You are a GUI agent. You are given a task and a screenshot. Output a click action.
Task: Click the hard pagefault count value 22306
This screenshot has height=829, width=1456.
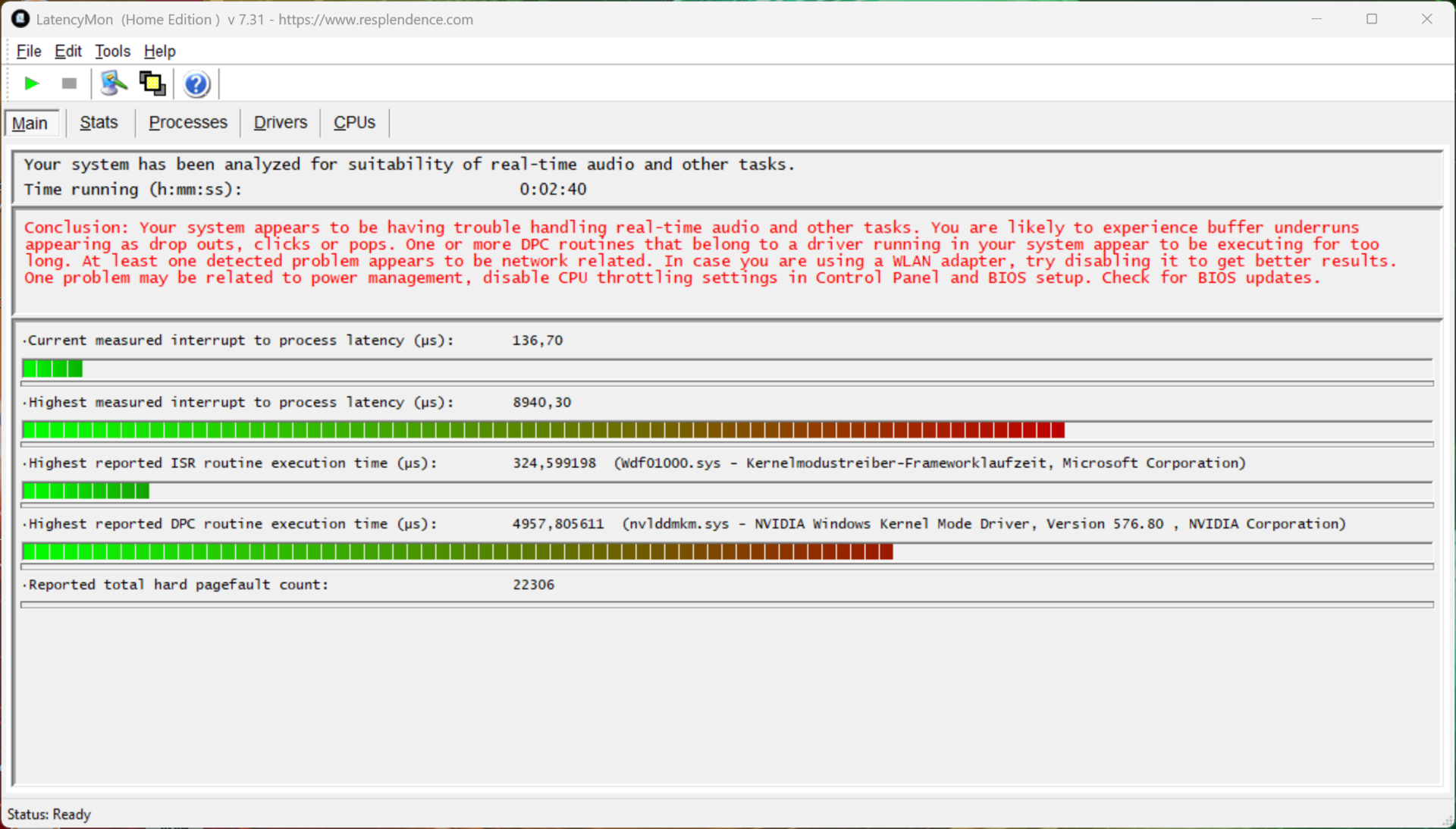[533, 585]
